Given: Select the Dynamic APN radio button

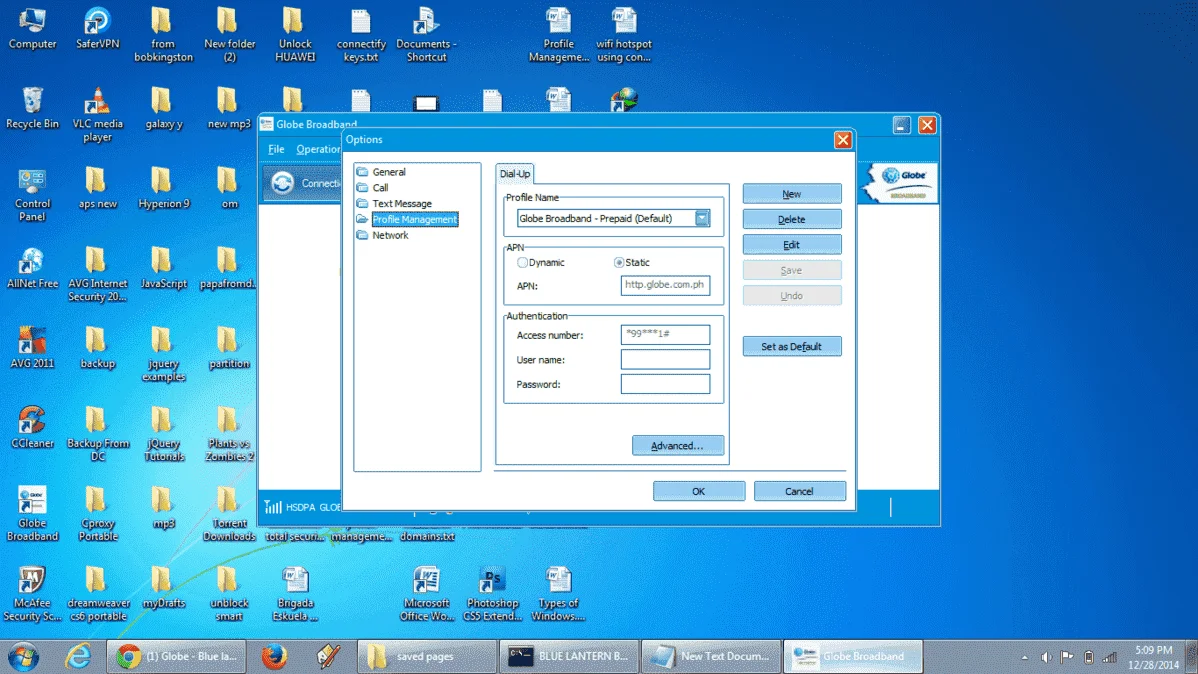Looking at the screenshot, I should tap(523, 262).
